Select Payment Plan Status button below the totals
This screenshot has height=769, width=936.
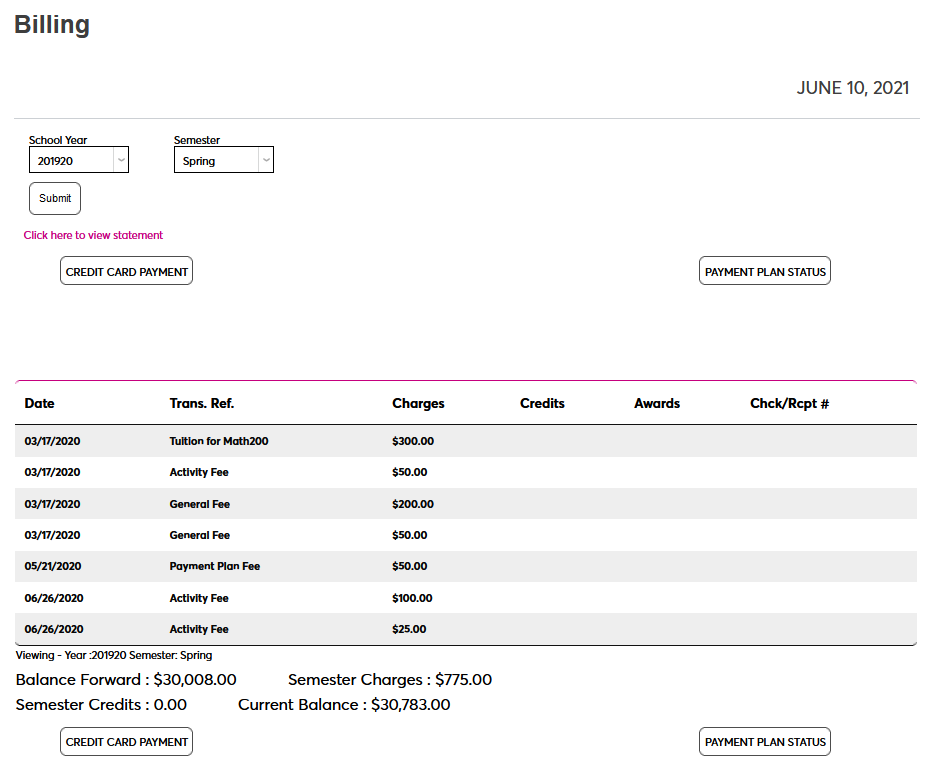tap(765, 741)
